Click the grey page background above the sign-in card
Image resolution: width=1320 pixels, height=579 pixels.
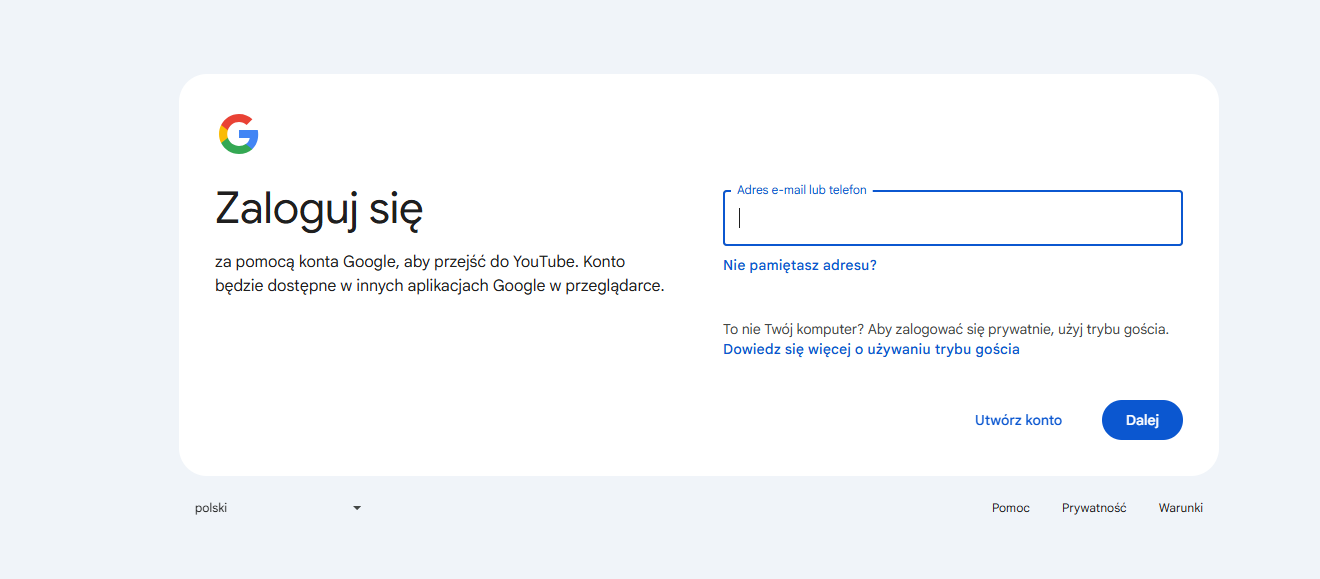(660, 36)
